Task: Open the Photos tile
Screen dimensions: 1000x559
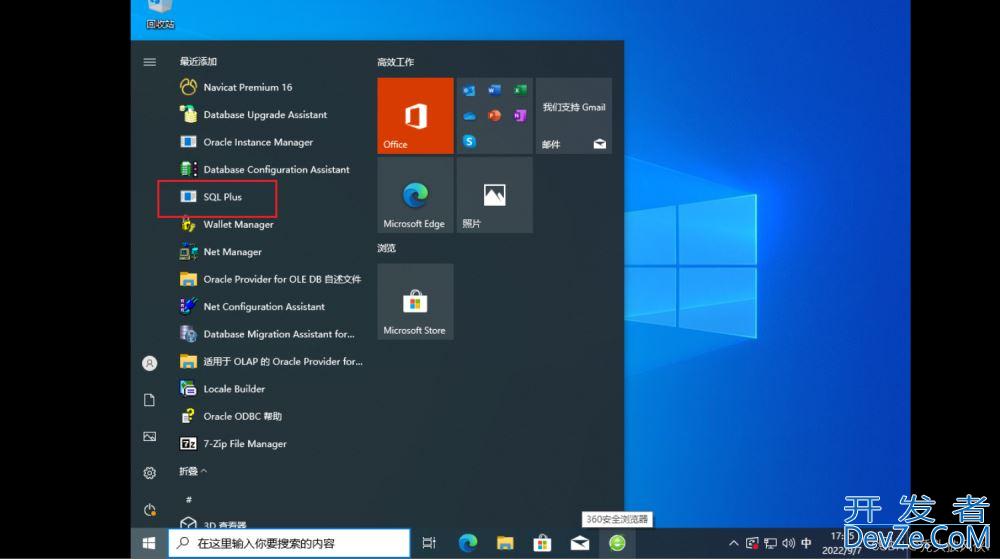Action: pos(494,195)
